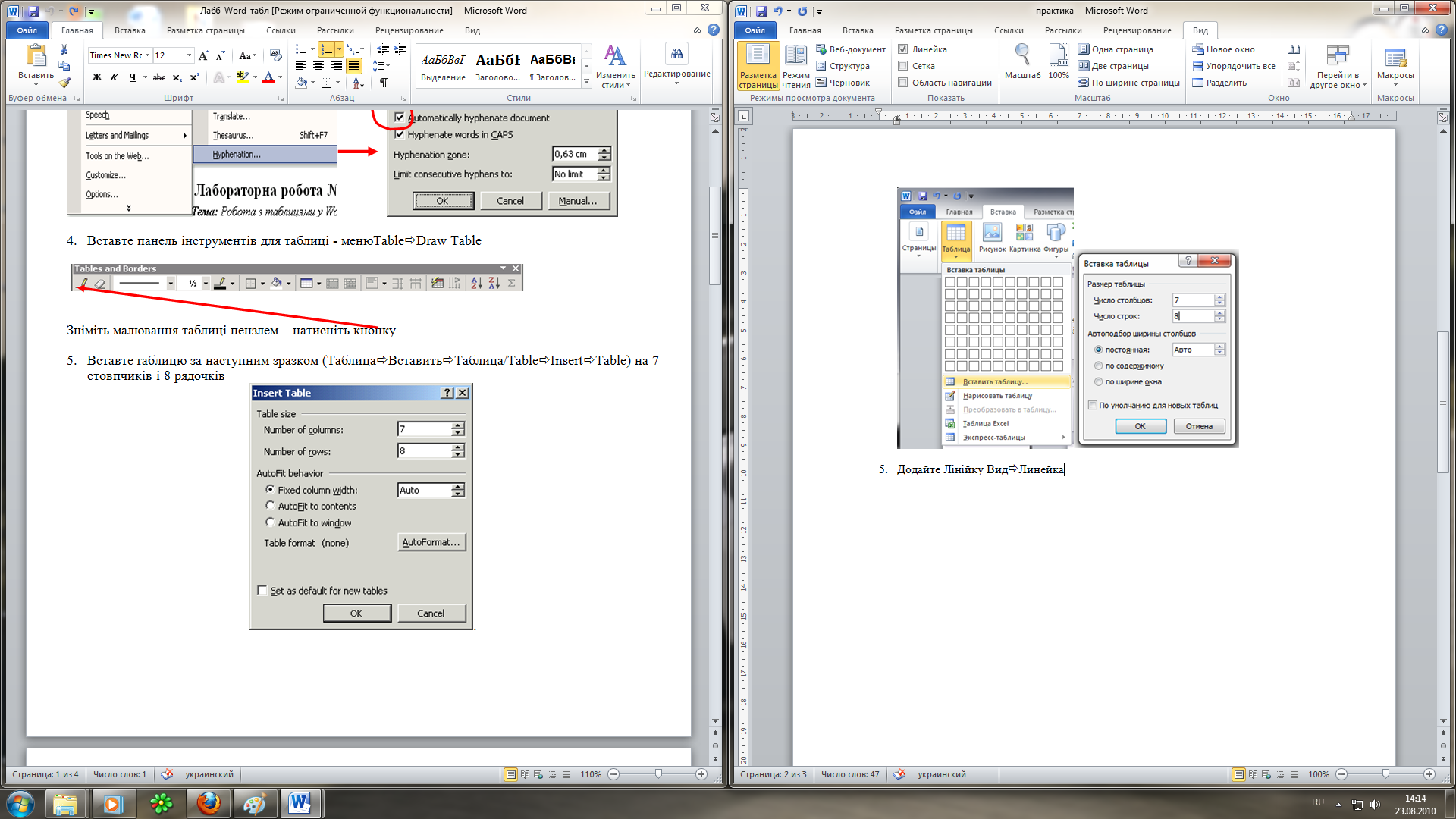Image resolution: width=1456 pixels, height=819 pixels.
Task: Switch to Главная tab in практика window
Action: point(805,30)
